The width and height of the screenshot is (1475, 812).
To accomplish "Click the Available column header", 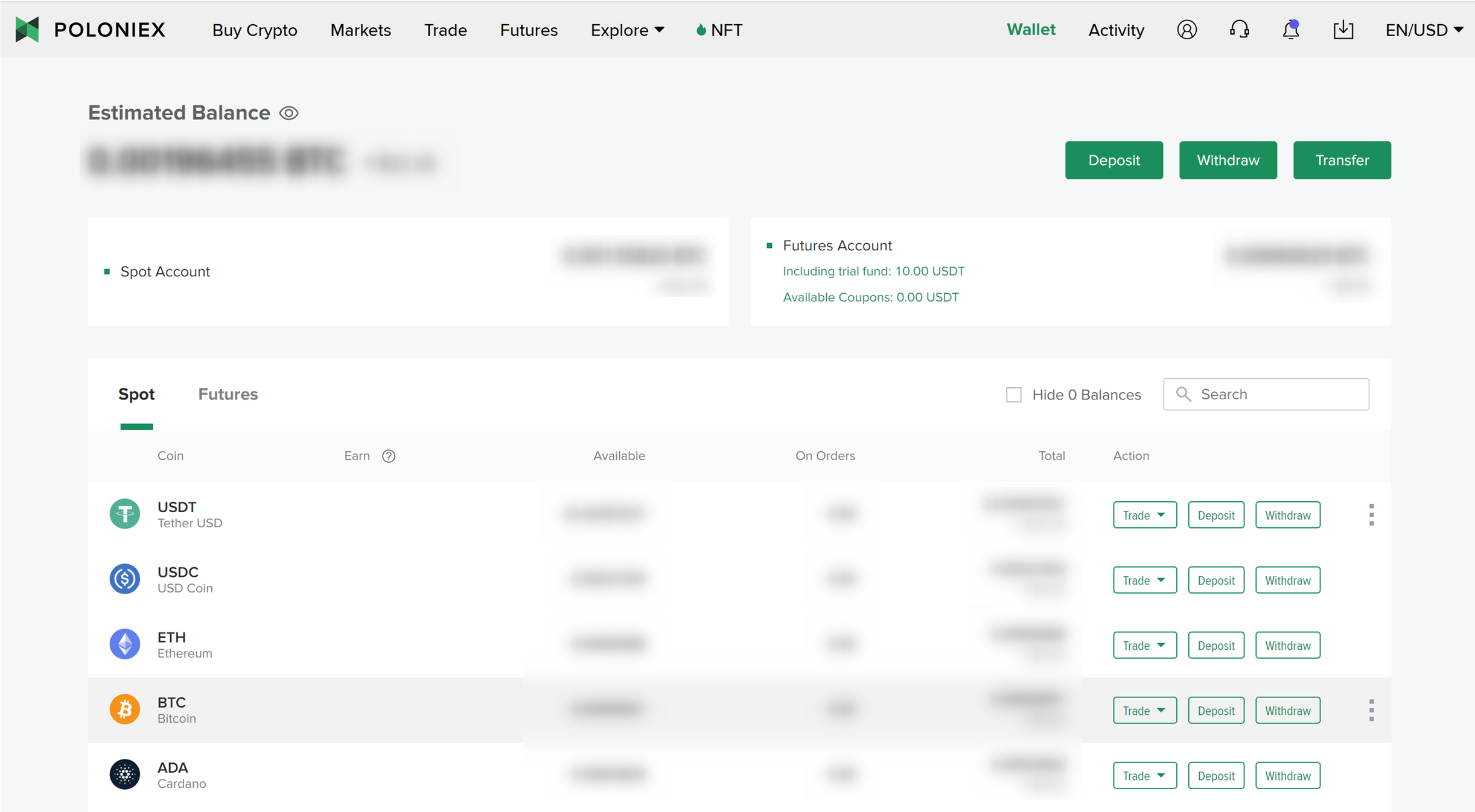I will pos(619,455).
